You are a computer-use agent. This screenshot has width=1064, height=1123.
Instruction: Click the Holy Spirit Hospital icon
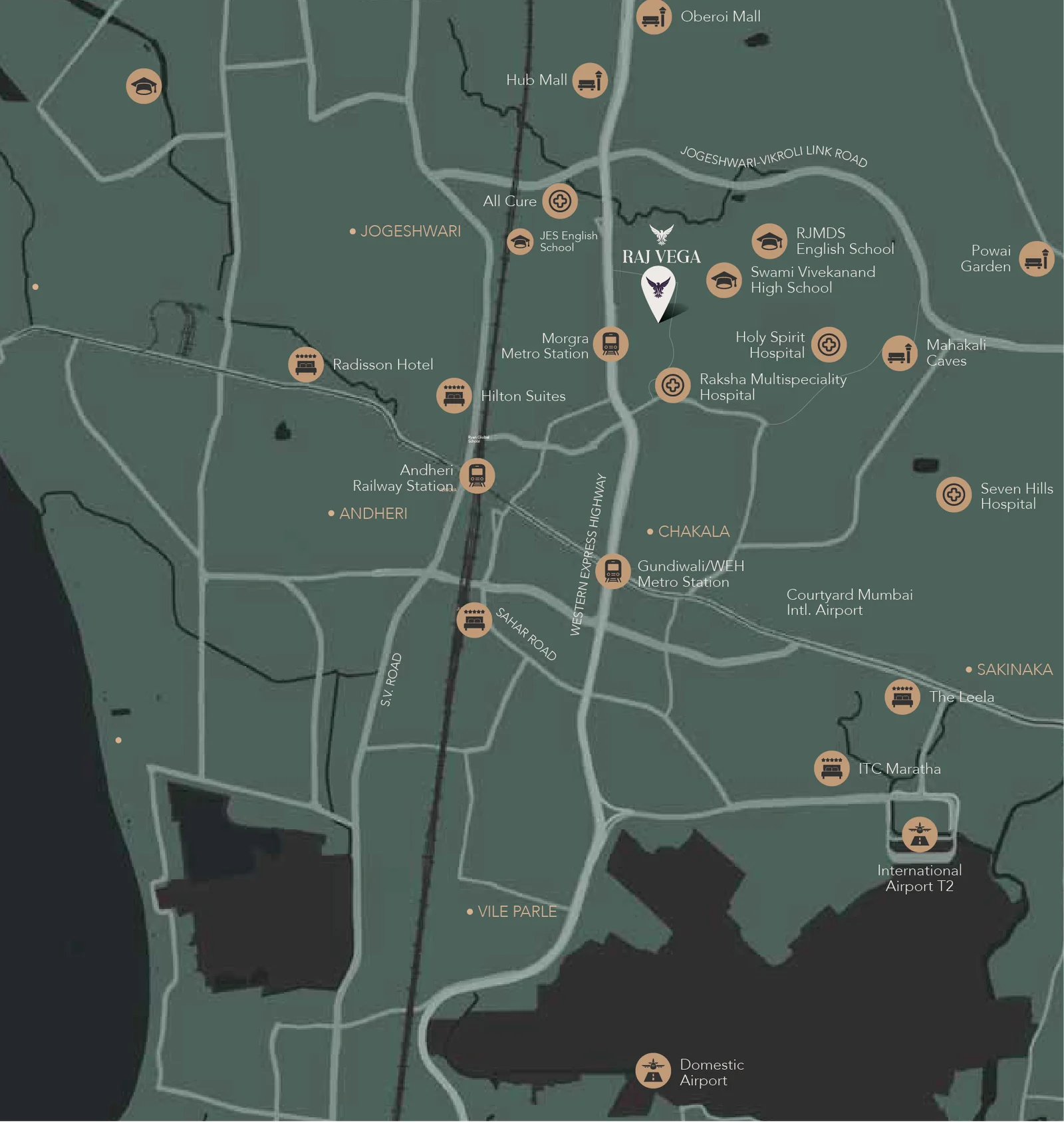click(x=829, y=344)
